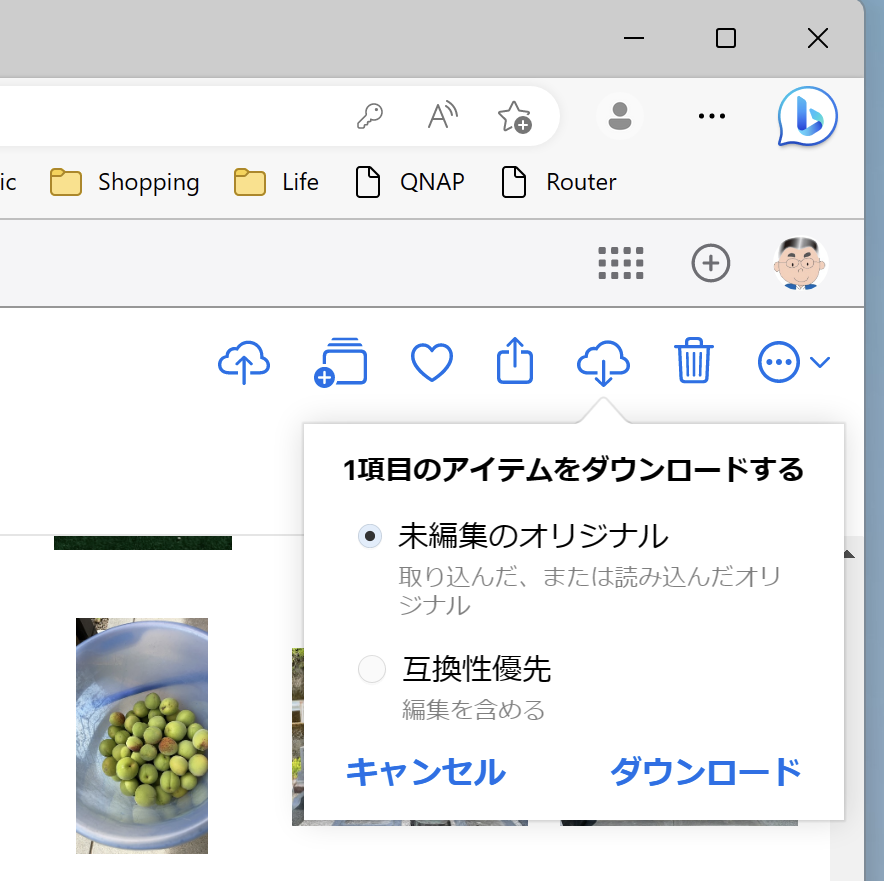Screen dimensions: 884x881
Task: Open the browser profile icon
Action: (620, 116)
